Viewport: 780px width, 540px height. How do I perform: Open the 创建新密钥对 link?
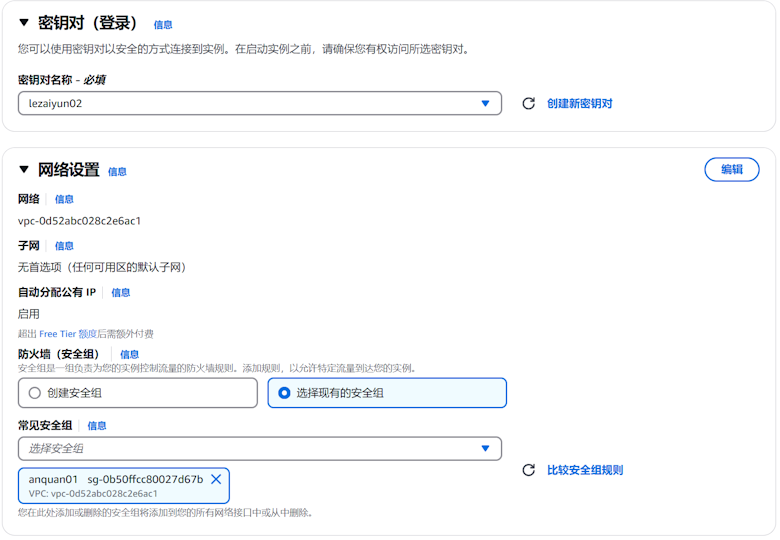point(579,104)
